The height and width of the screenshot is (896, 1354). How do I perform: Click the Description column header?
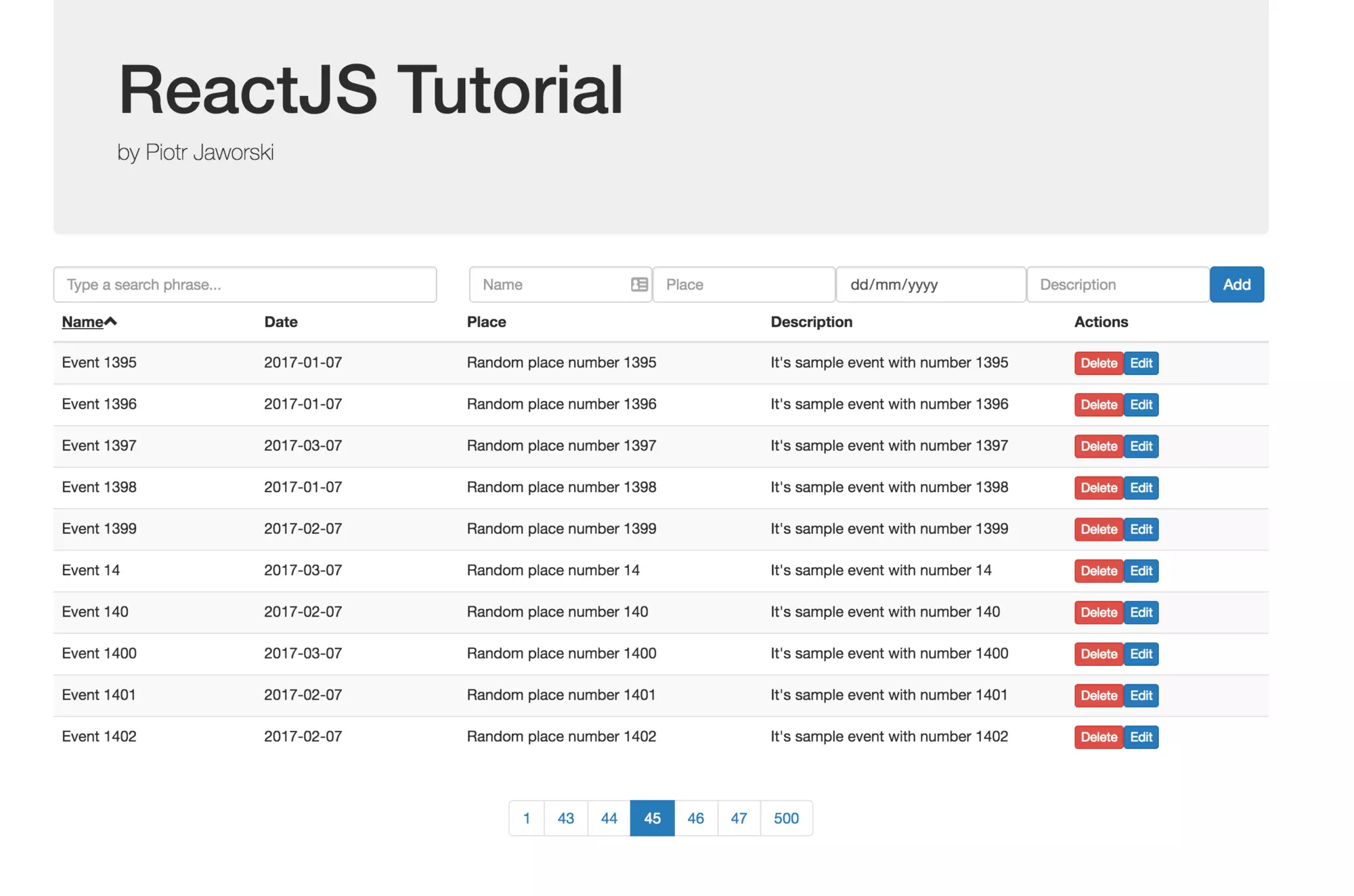click(x=812, y=322)
